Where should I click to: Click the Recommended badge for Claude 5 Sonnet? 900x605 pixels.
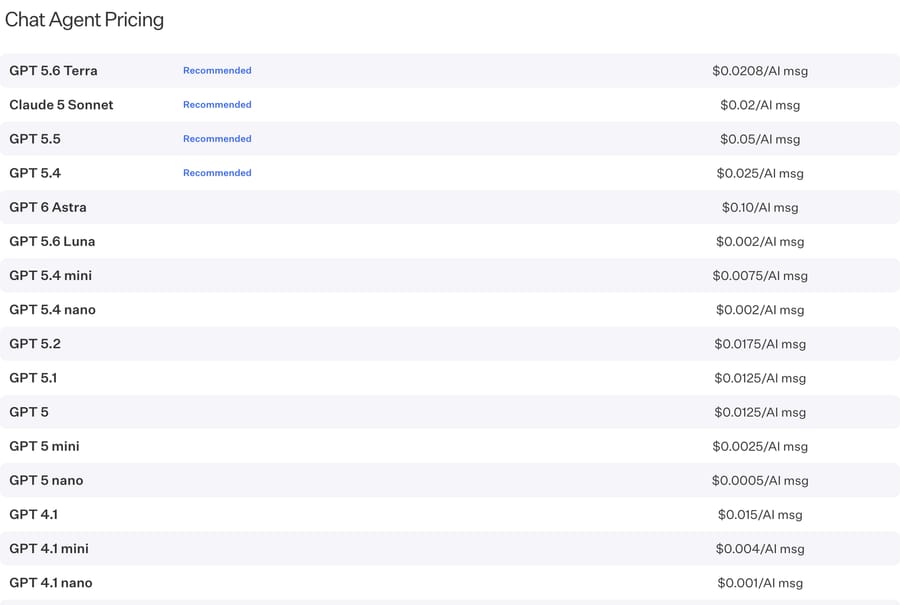(217, 104)
